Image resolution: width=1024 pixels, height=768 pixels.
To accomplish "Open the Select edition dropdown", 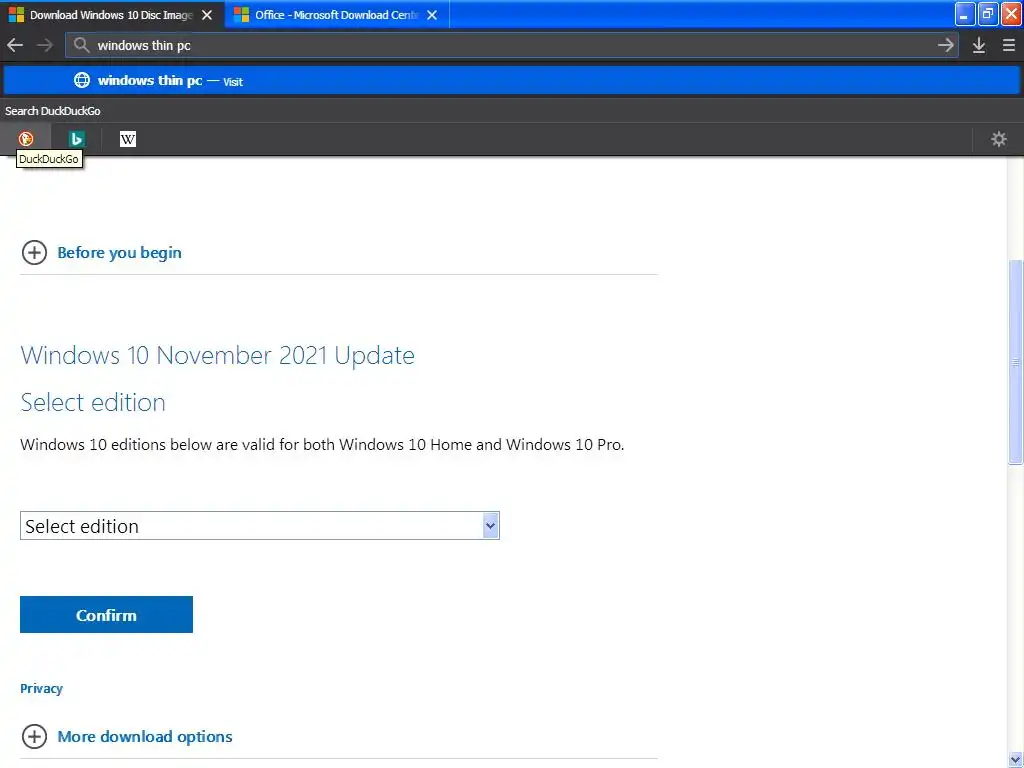I will (x=260, y=526).
